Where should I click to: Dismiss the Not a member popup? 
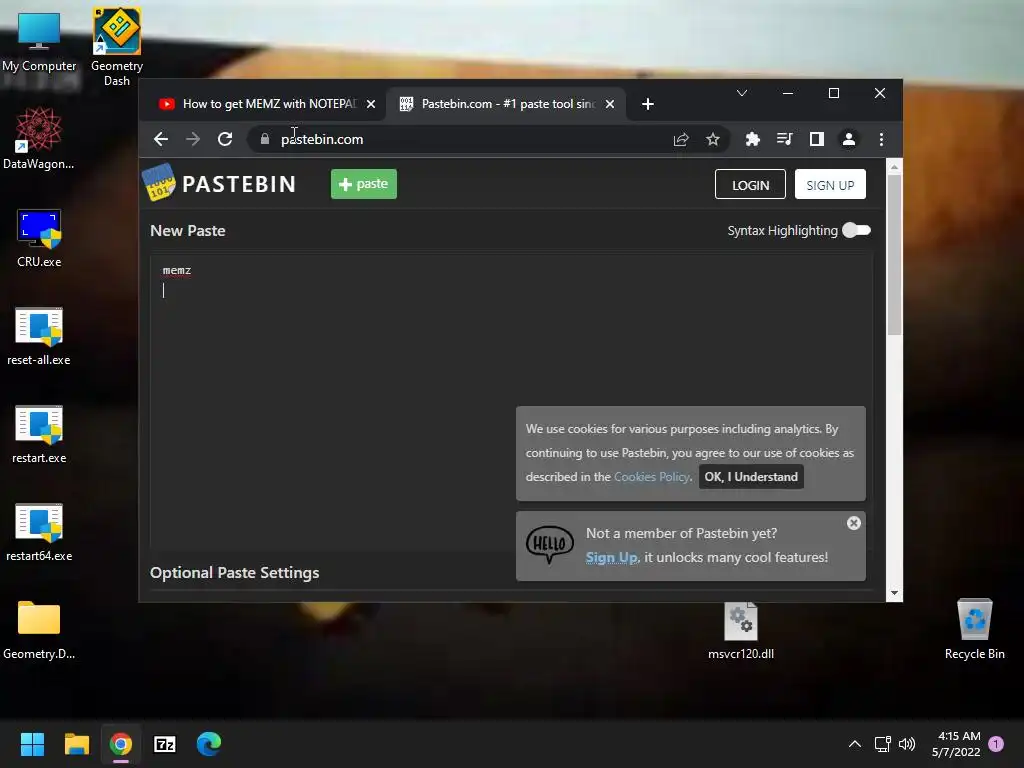[854, 523]
